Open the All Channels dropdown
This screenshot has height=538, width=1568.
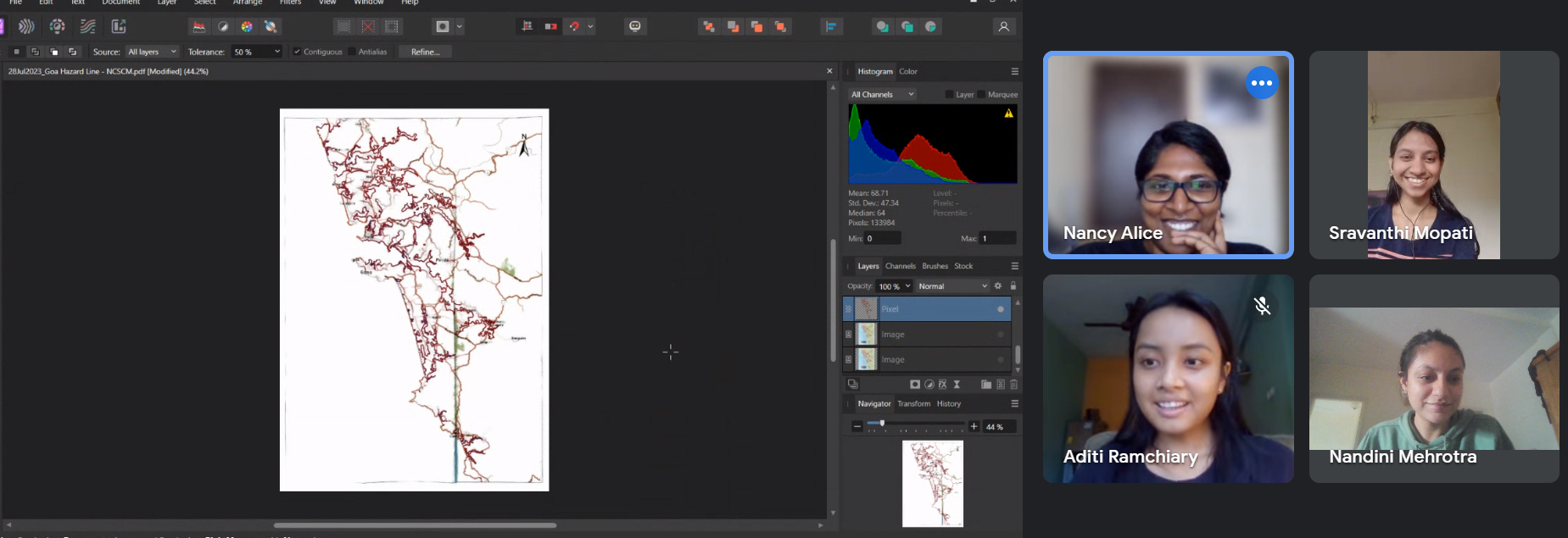pyautogui.click(x=882, y=94)
